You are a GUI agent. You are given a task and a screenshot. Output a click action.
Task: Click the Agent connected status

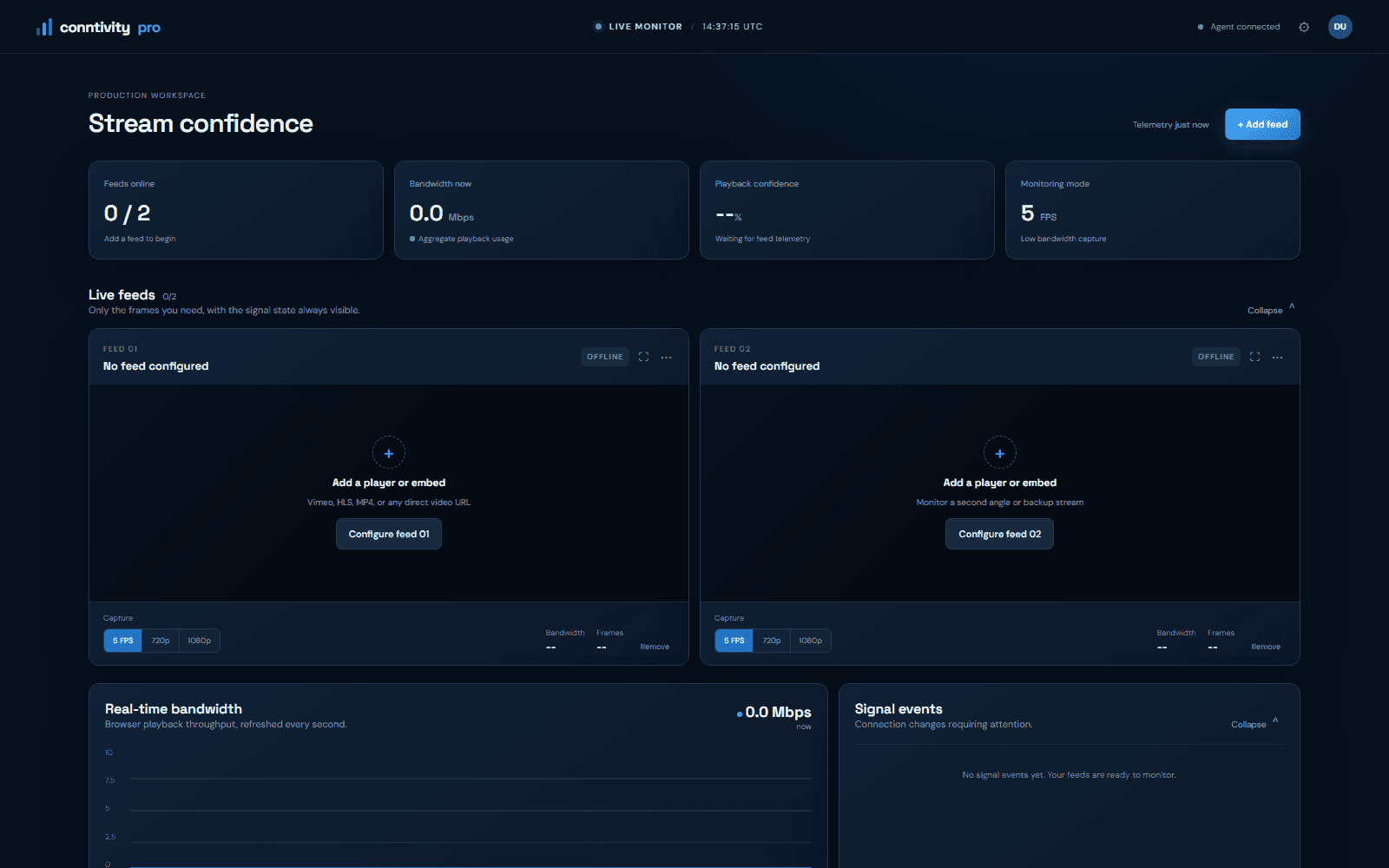tap(1239, 27)
